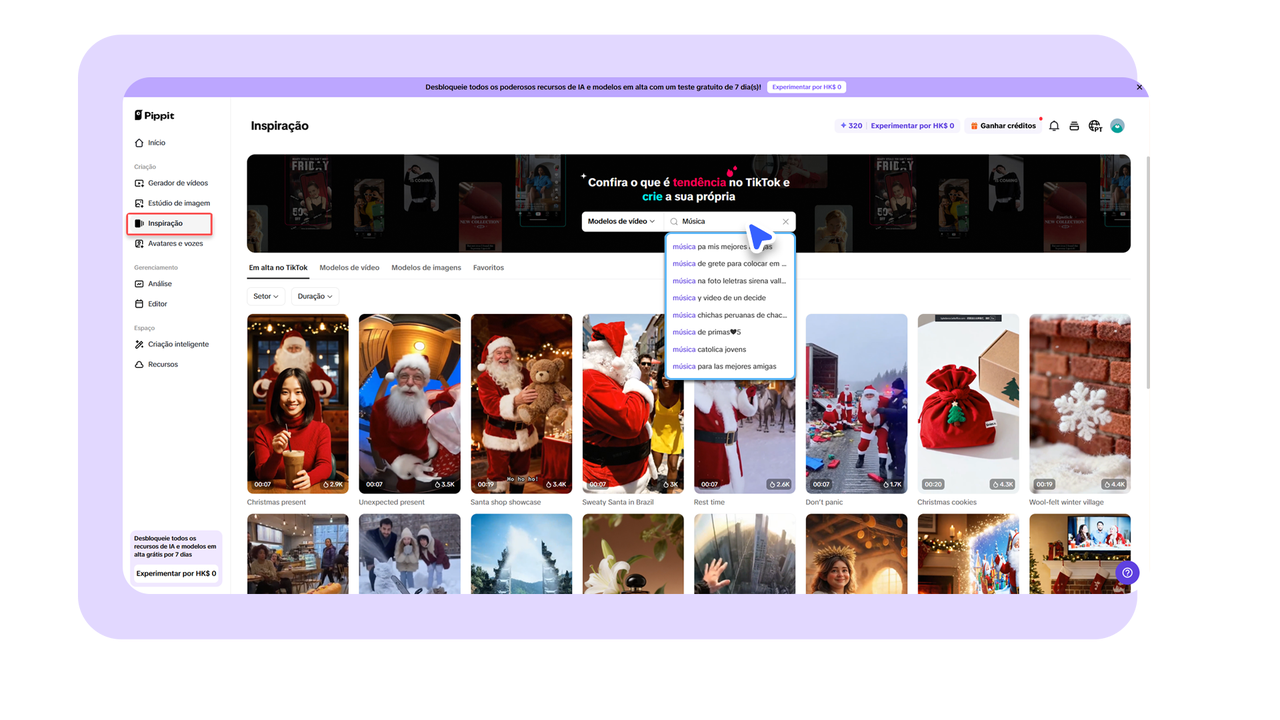
Task: Click Ganhar créditos button
Action: (x=1003, y=126)
